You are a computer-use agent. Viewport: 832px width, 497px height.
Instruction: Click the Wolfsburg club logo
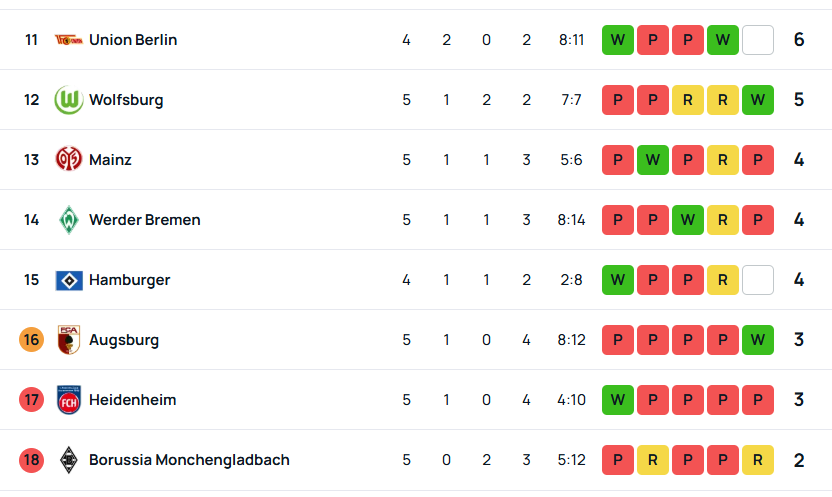[x=68, y=100]
